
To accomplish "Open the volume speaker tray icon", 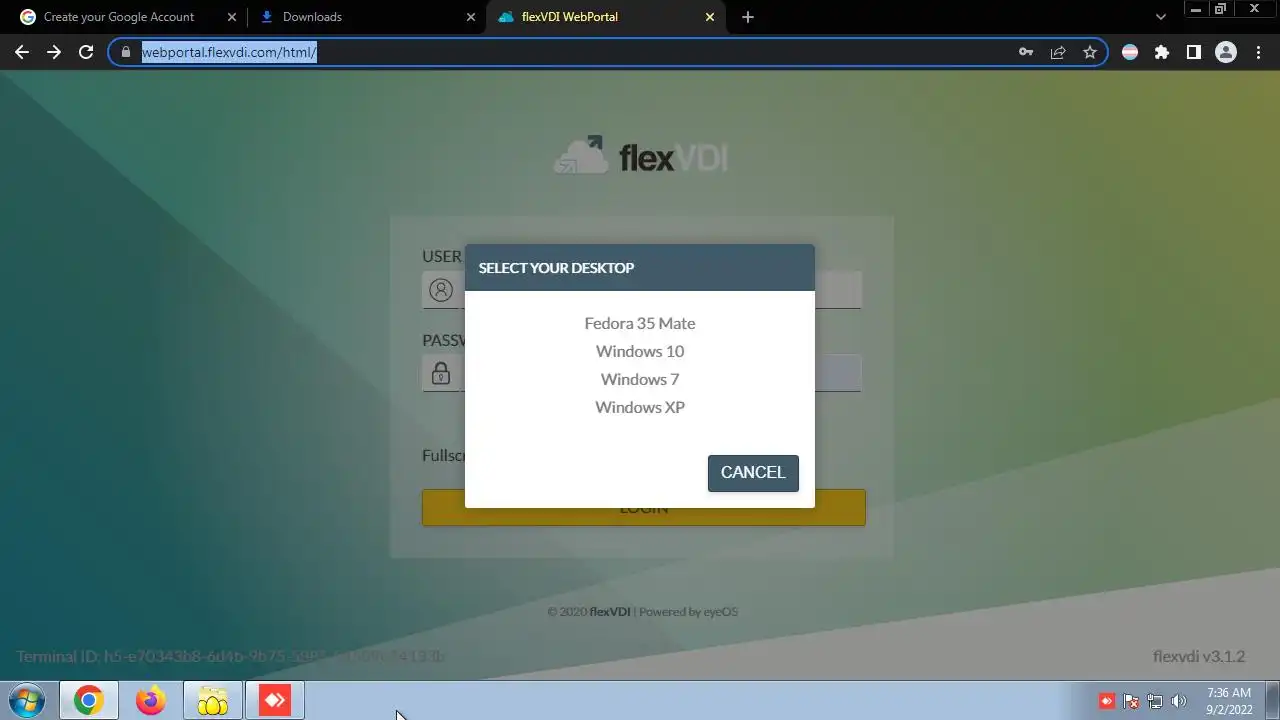I will tap(1179, 701).
